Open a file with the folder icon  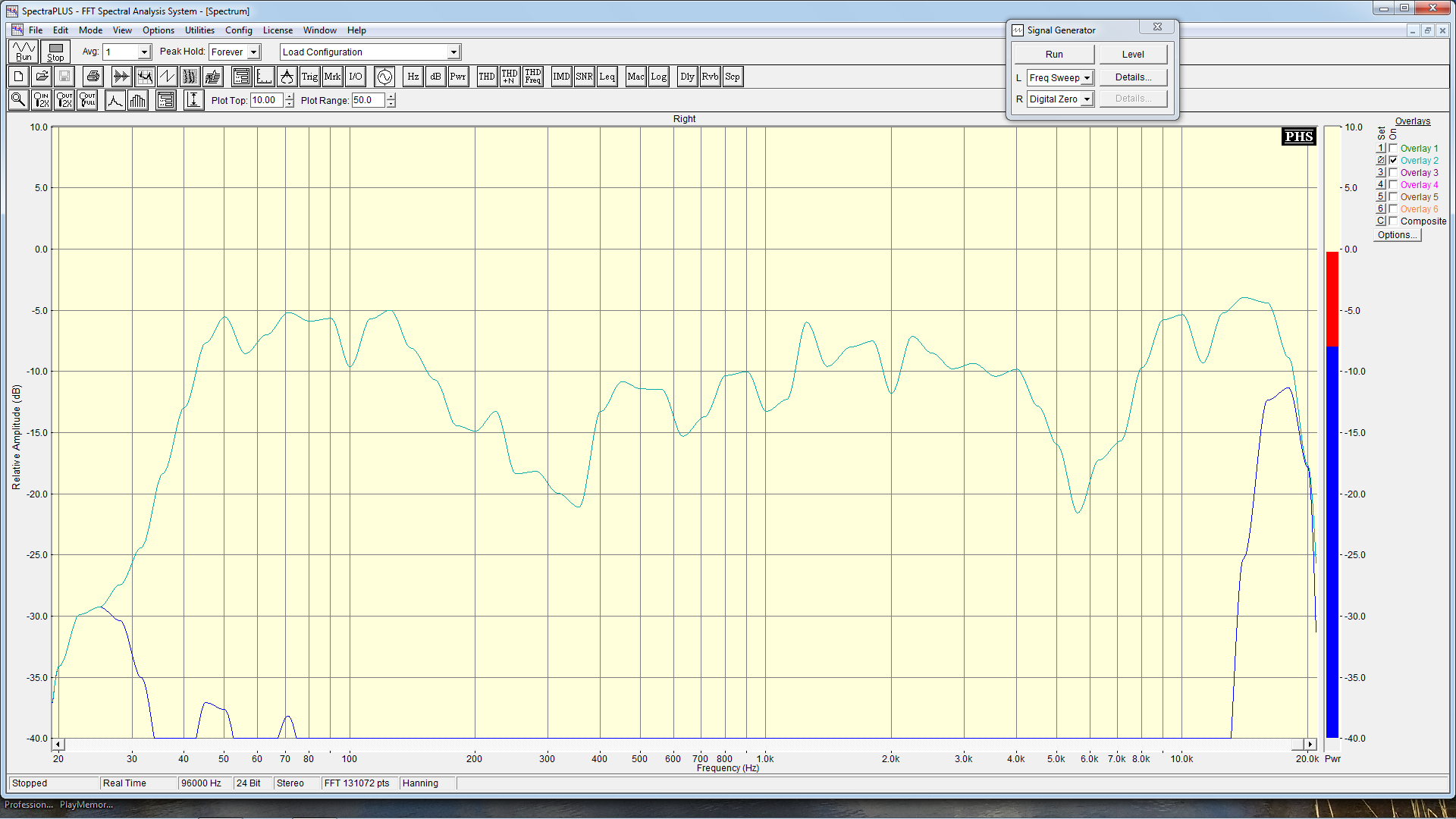tap(42, 77)
